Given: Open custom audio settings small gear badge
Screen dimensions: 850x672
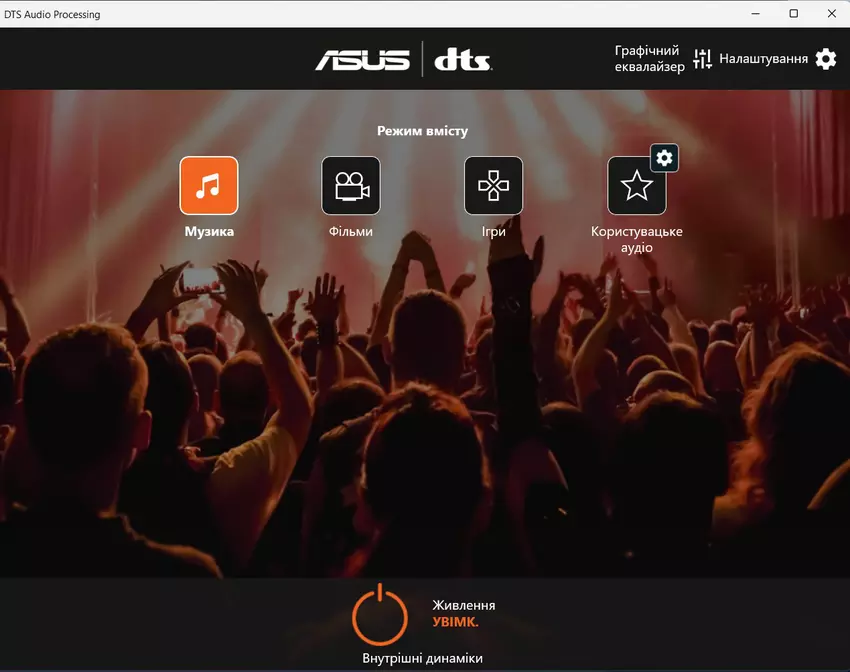Looking at the screenshot, I should click(x=665, y=157).
